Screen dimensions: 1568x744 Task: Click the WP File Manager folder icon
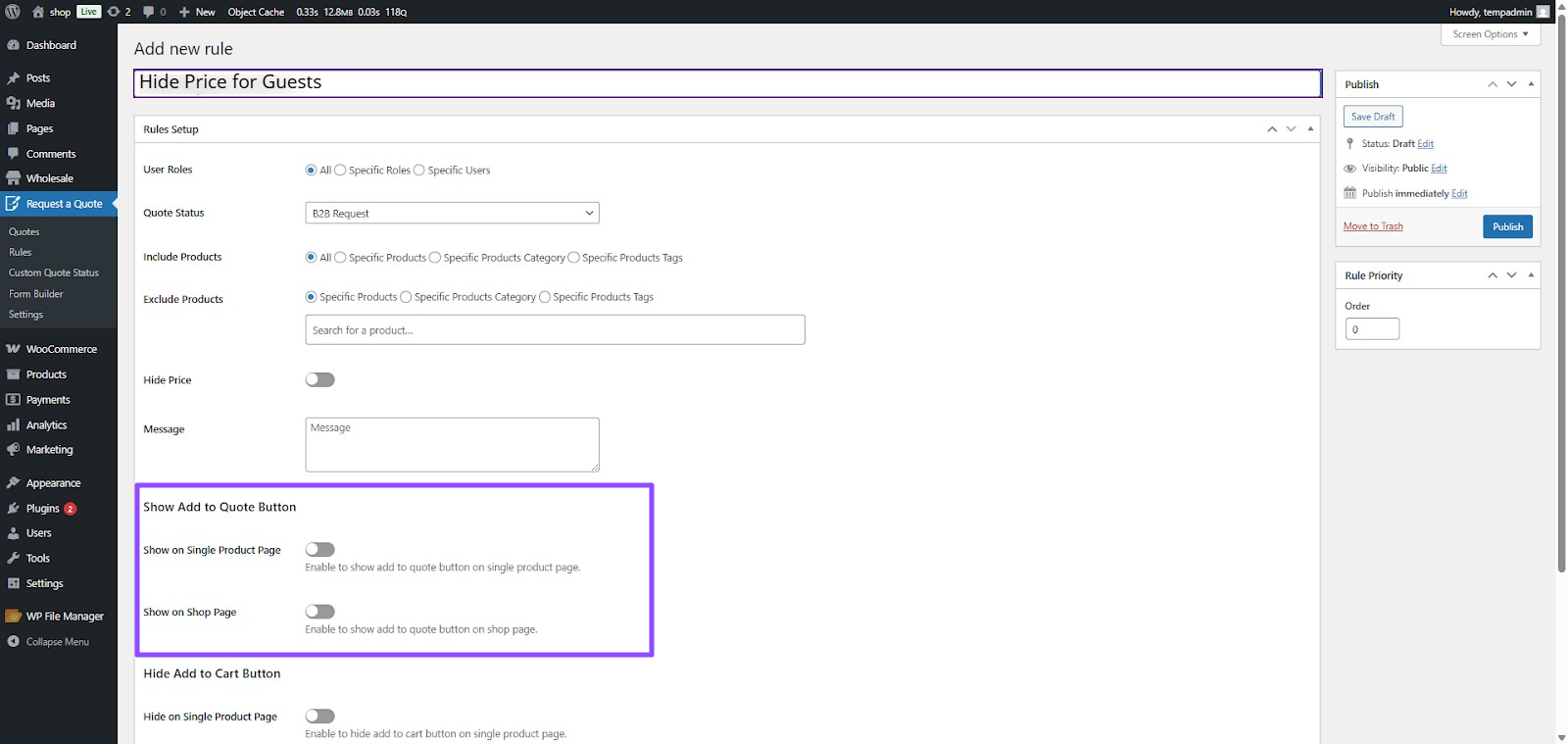pos(13,617)
